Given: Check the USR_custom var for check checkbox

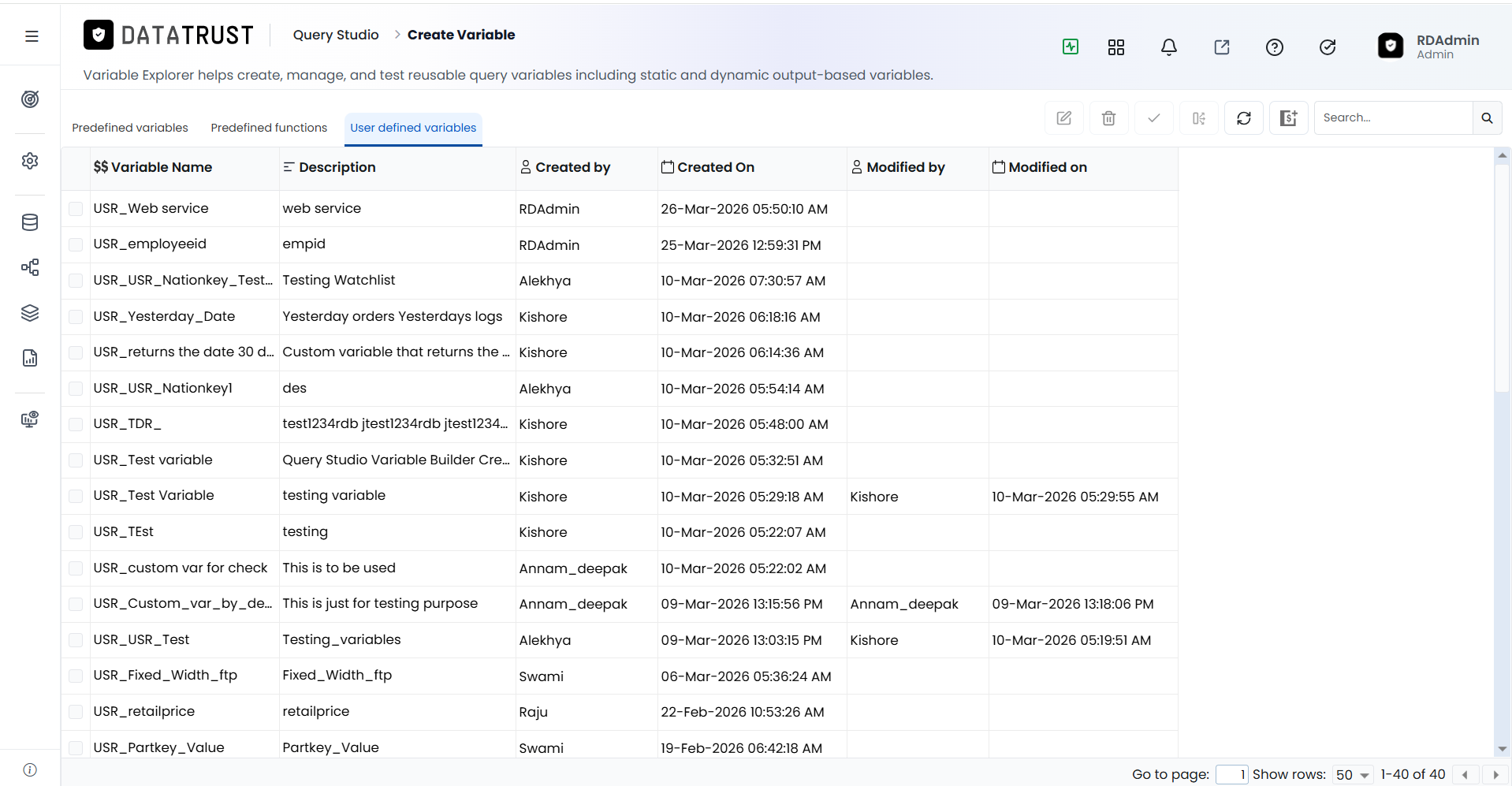Looking at the screenshot, I should pyautogui.click(x=76, y=568).
